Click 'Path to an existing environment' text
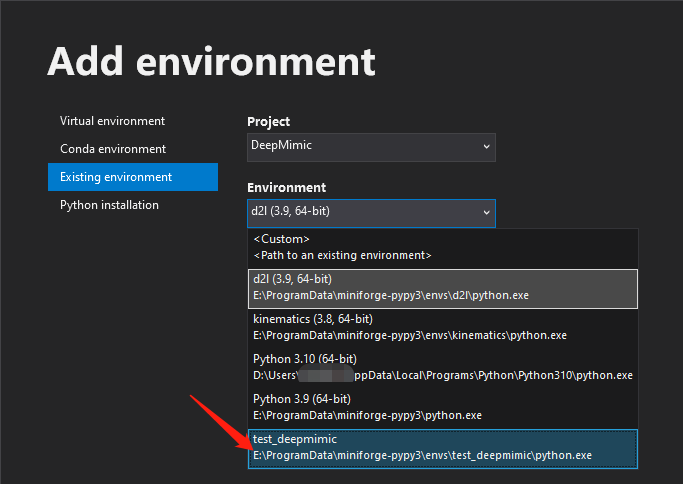The image size is (683, 484). coord(342,255)
